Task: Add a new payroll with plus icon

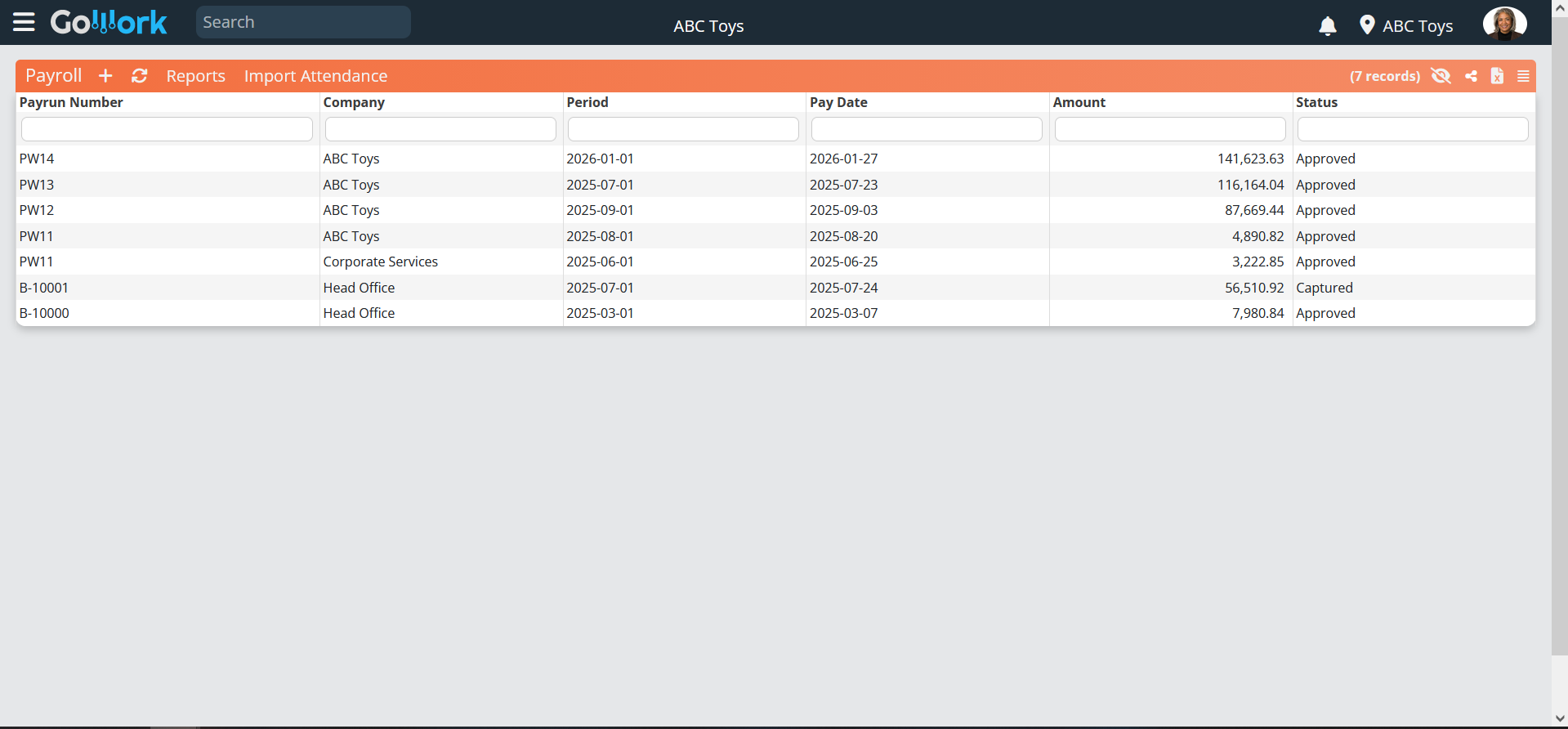Action: point(105,76)
